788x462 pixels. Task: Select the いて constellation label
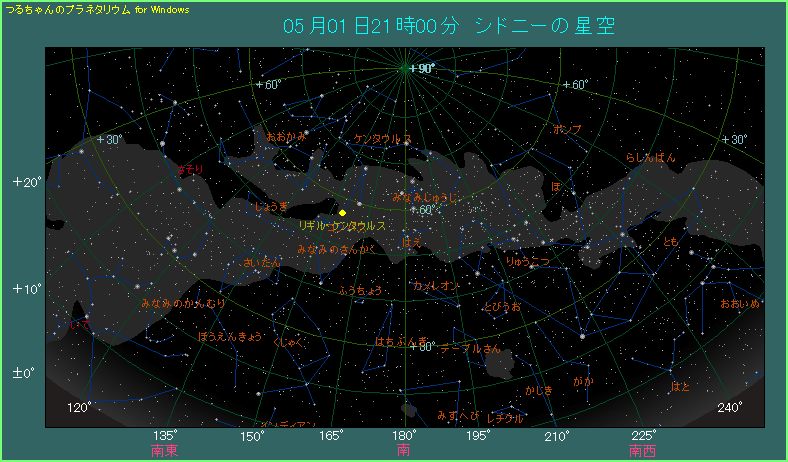point(81,326)
